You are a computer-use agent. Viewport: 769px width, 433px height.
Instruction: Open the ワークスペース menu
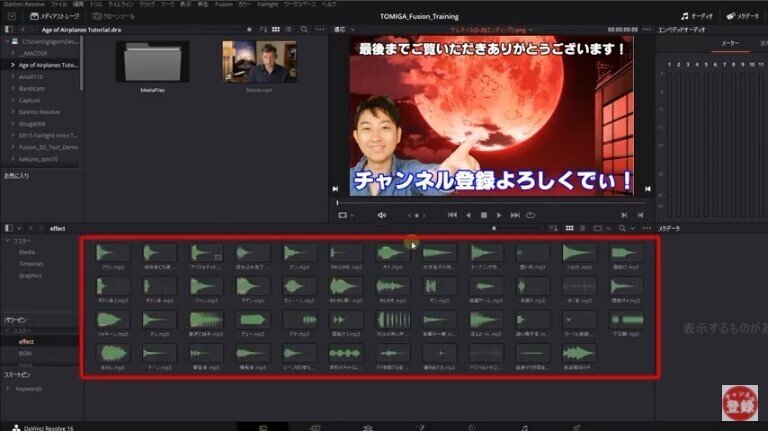300,4
